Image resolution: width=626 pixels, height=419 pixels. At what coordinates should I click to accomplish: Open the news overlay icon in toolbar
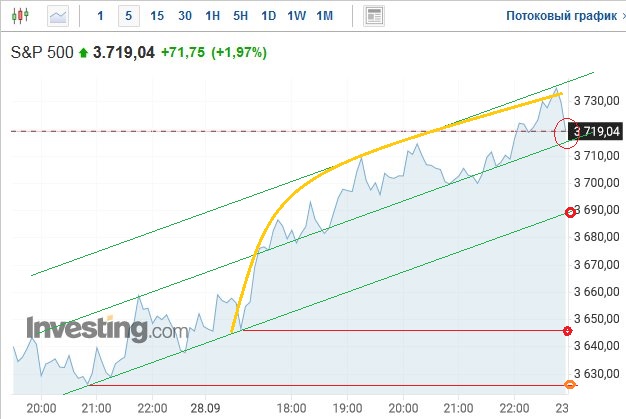[x=374, y=16]
